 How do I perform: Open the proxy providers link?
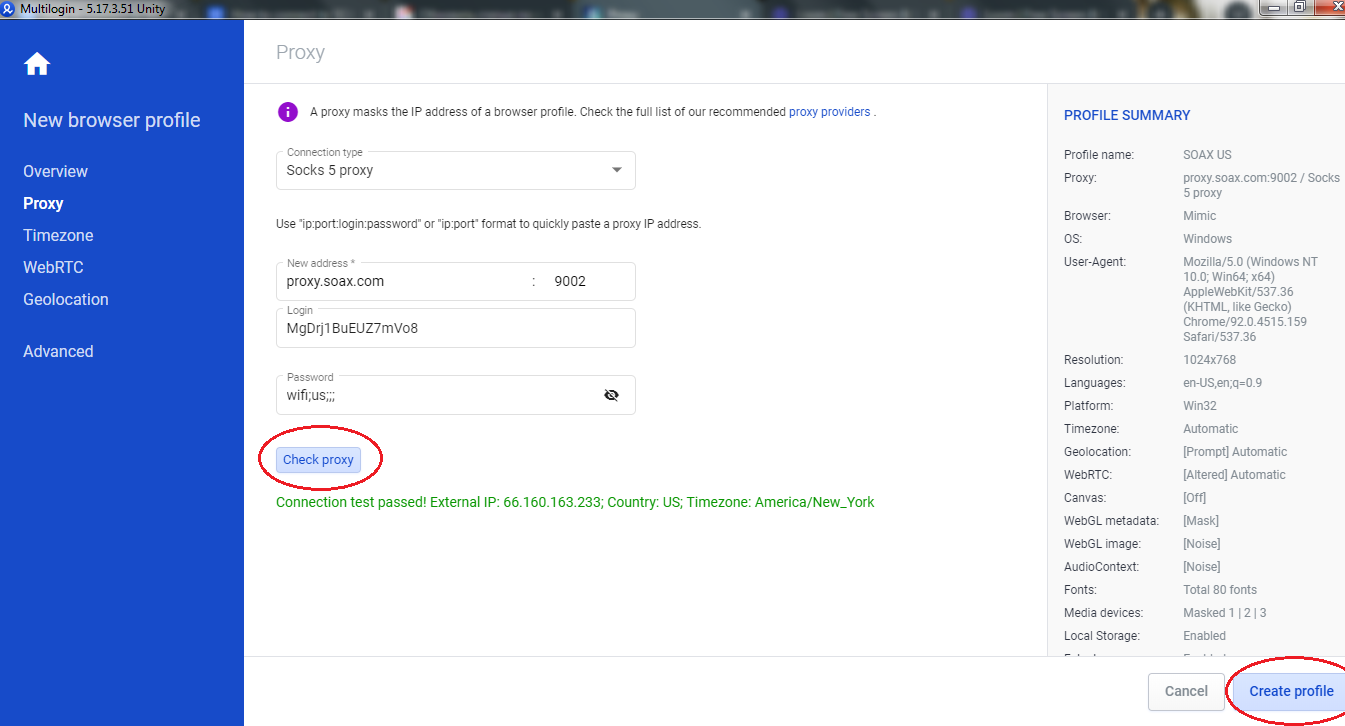click(829, 112)
